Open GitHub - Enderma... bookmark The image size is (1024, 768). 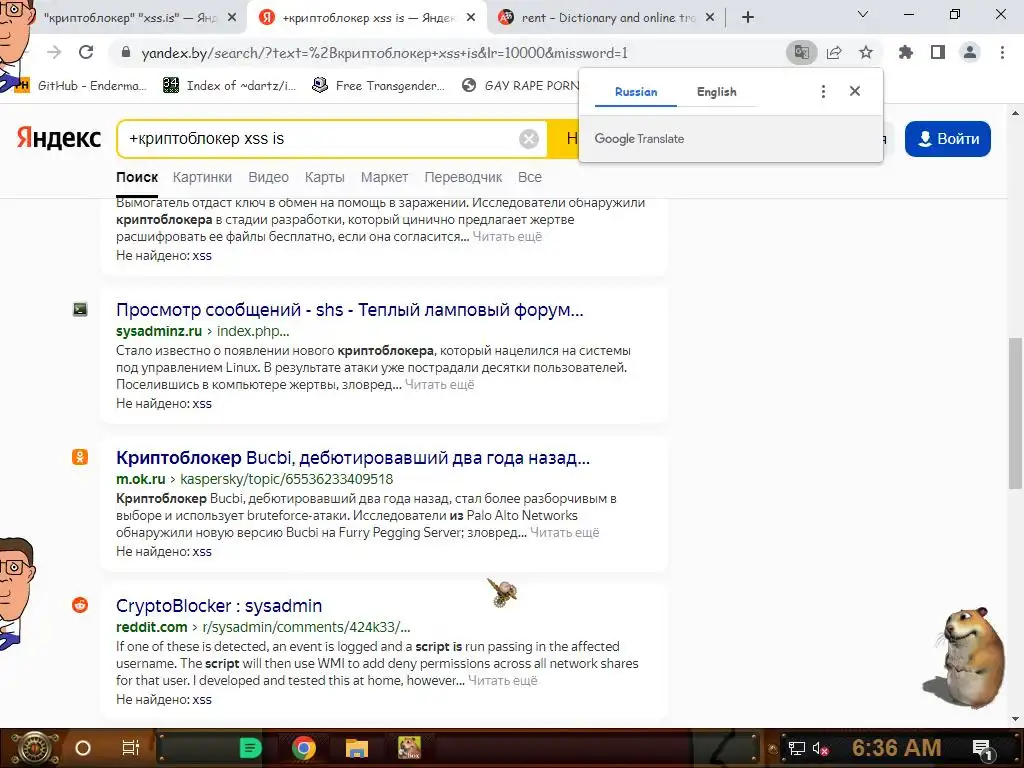pos(82,86)
